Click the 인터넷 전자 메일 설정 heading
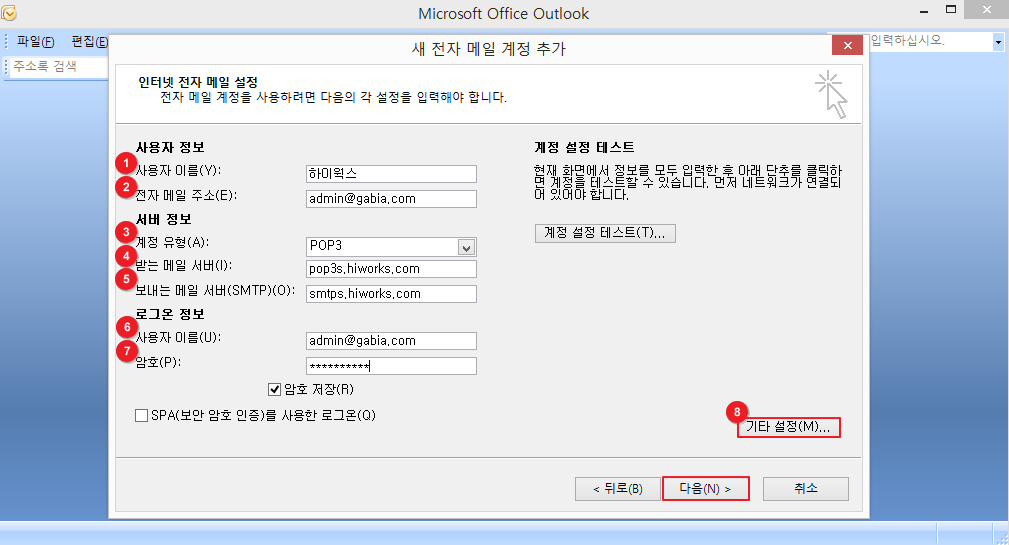The width and height of the screenshot is (1009, 545). point(198,82)
